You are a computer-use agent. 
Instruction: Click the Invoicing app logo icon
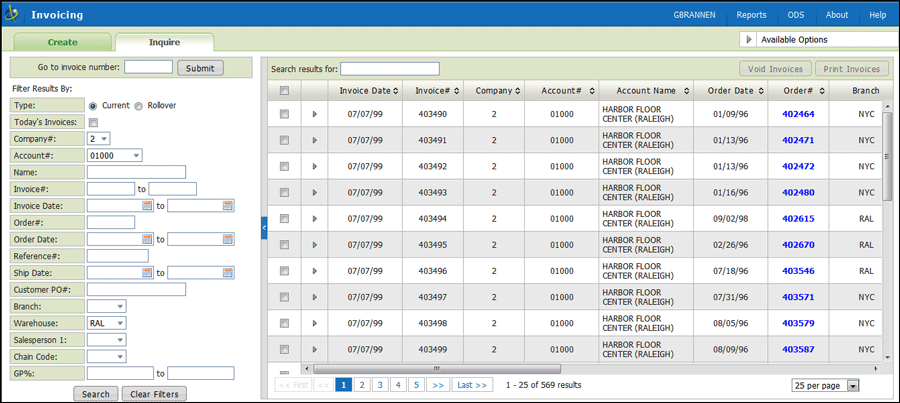point(13,15)
